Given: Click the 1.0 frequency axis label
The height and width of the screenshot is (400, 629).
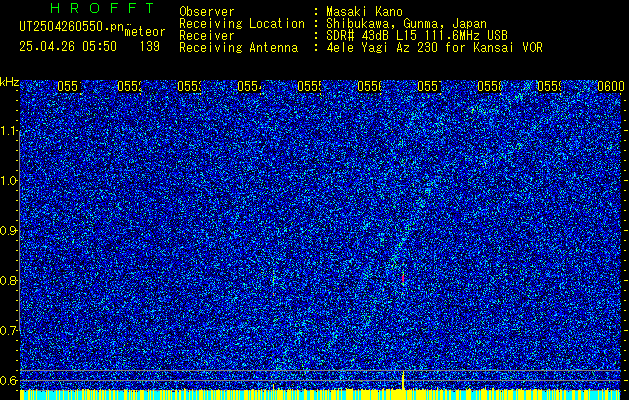Looking at the screenshot, I should (10, 181).
